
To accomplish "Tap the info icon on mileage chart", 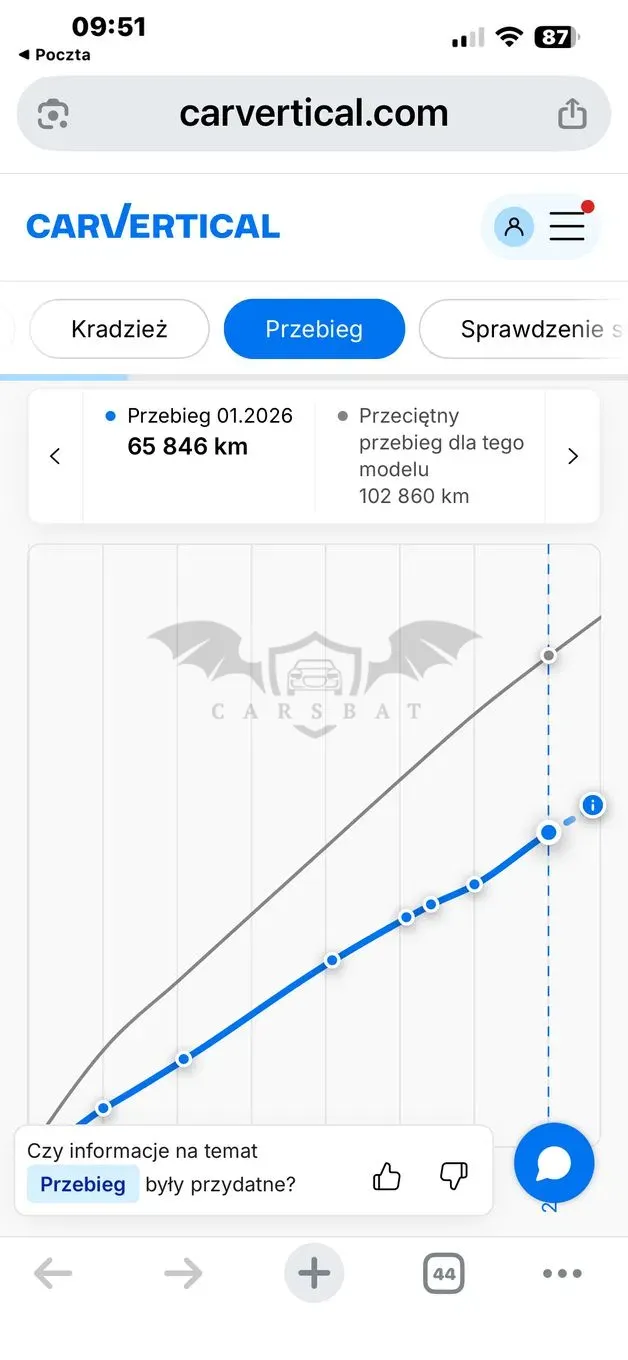I will click(x=592, y=805).
